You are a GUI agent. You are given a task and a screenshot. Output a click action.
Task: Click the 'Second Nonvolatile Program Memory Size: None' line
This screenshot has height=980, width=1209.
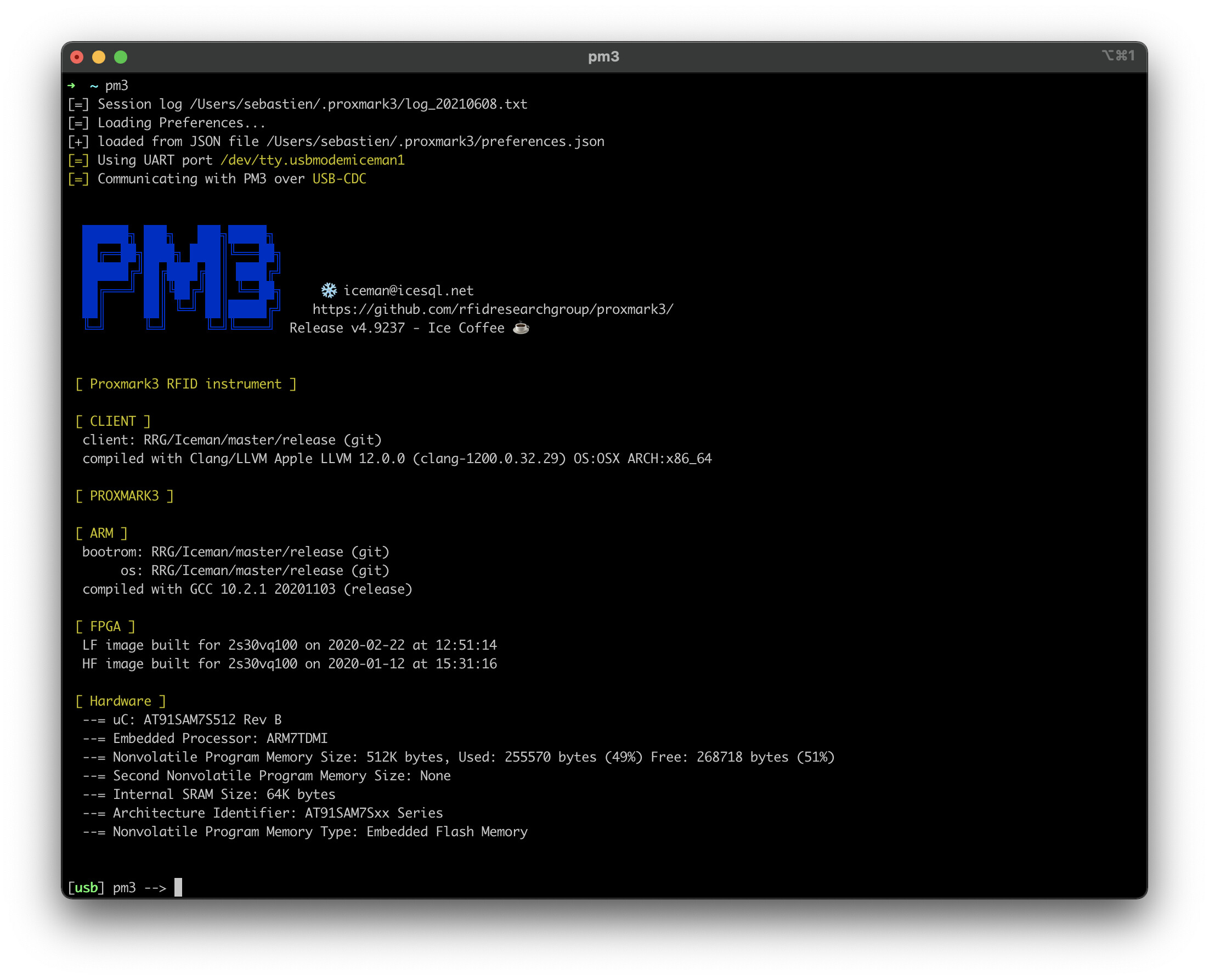(x=267, y=776)
